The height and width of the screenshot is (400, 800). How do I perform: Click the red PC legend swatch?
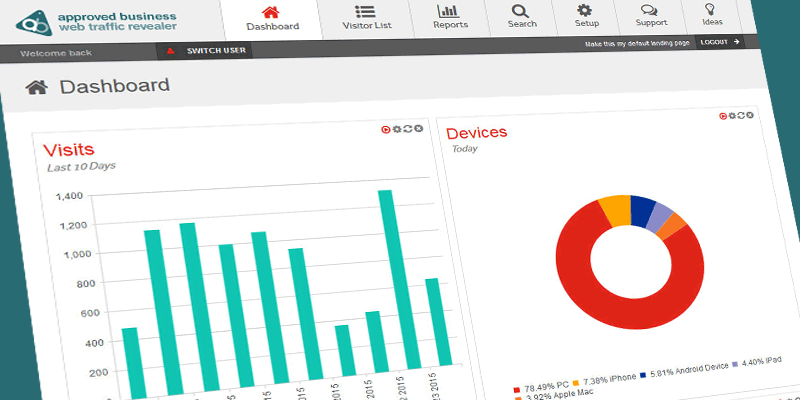(516, 390)
